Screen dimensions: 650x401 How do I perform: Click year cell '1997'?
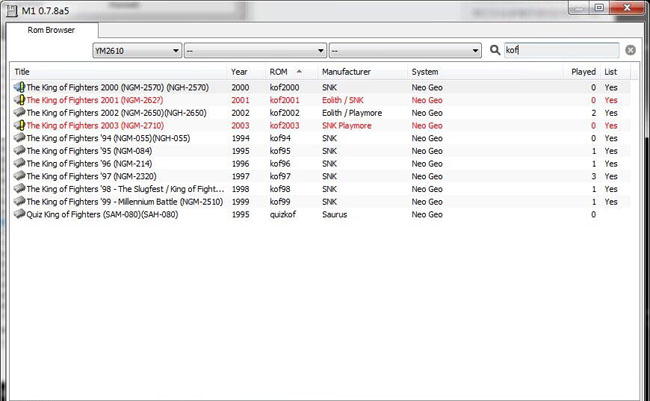pyautogui.click(x=240, y=176)
